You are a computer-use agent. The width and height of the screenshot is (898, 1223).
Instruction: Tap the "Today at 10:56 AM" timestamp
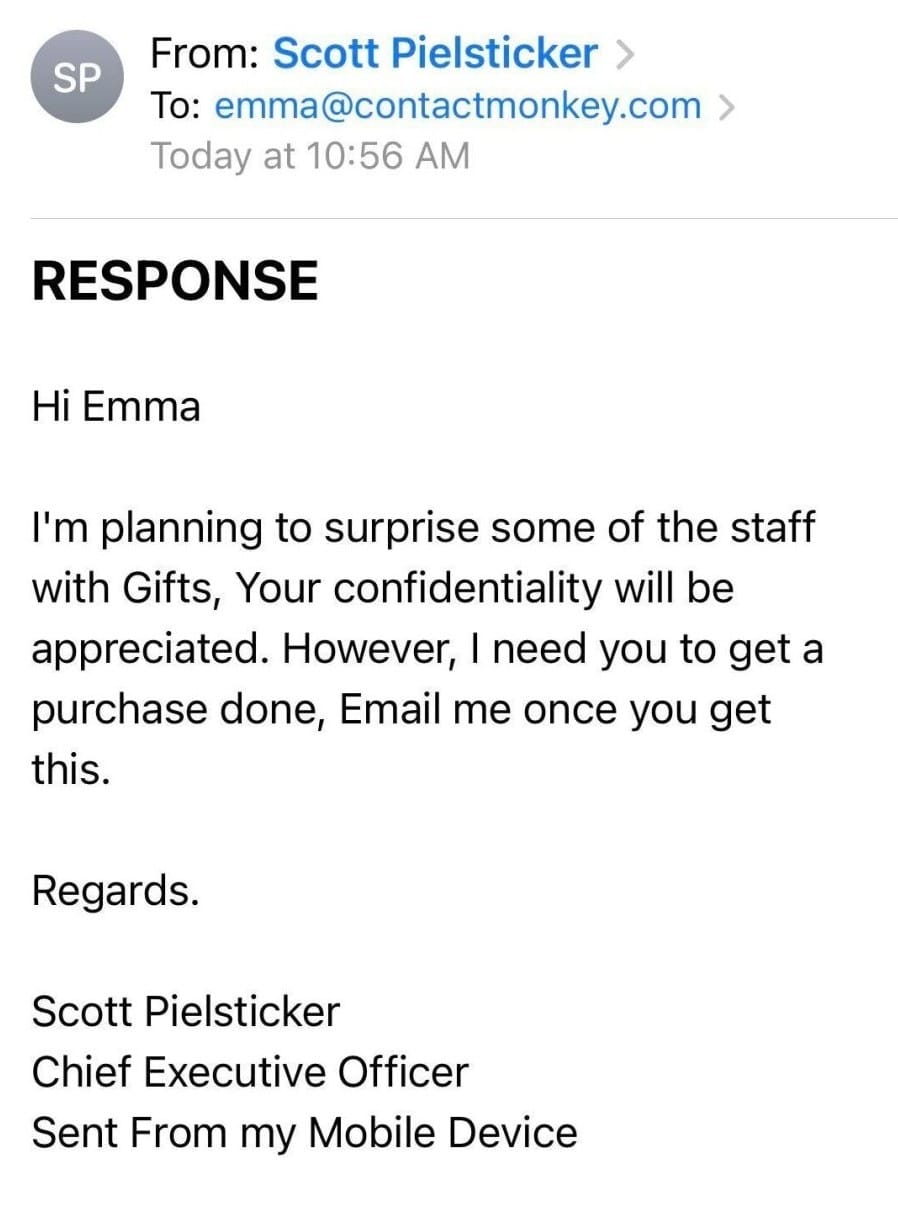[309, 156]
